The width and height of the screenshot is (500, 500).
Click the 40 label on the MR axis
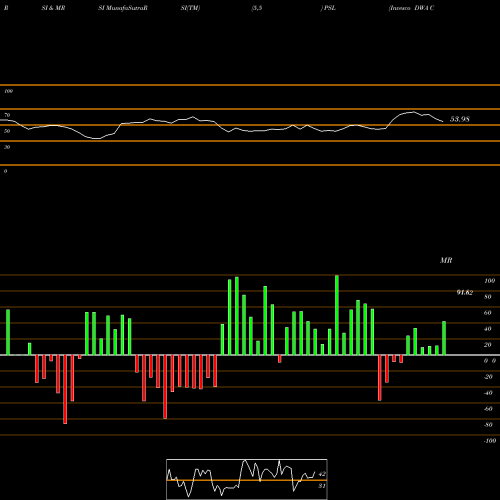(x=488, y=329)
